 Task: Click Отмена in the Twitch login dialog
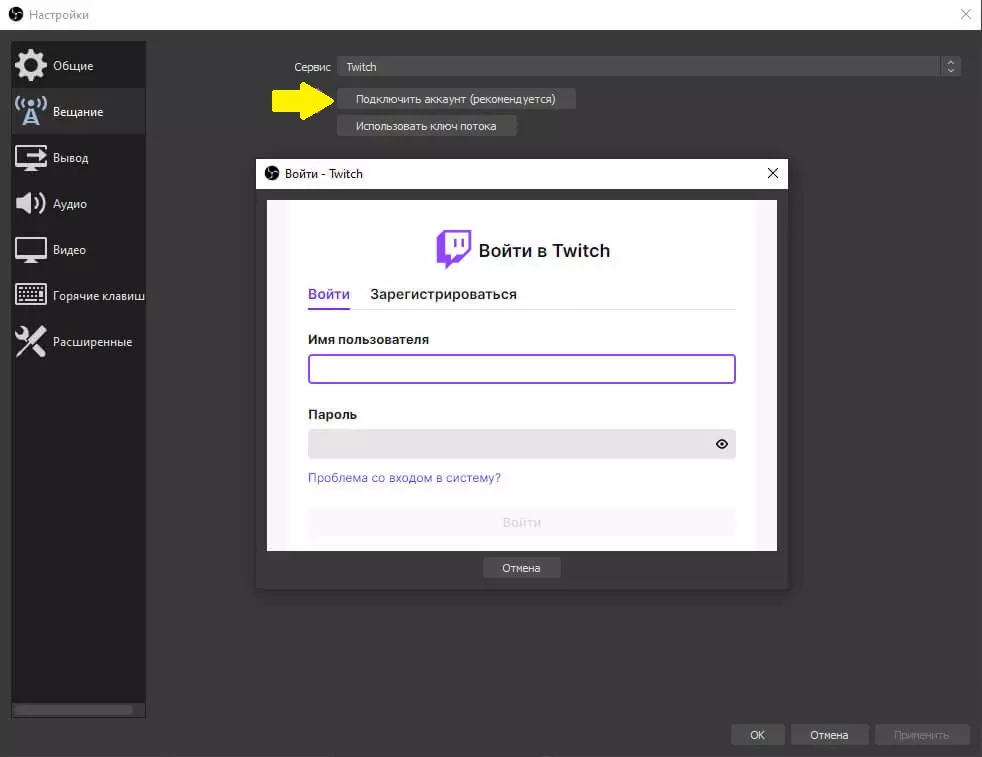pyautogui.click(x=521, y=568)
